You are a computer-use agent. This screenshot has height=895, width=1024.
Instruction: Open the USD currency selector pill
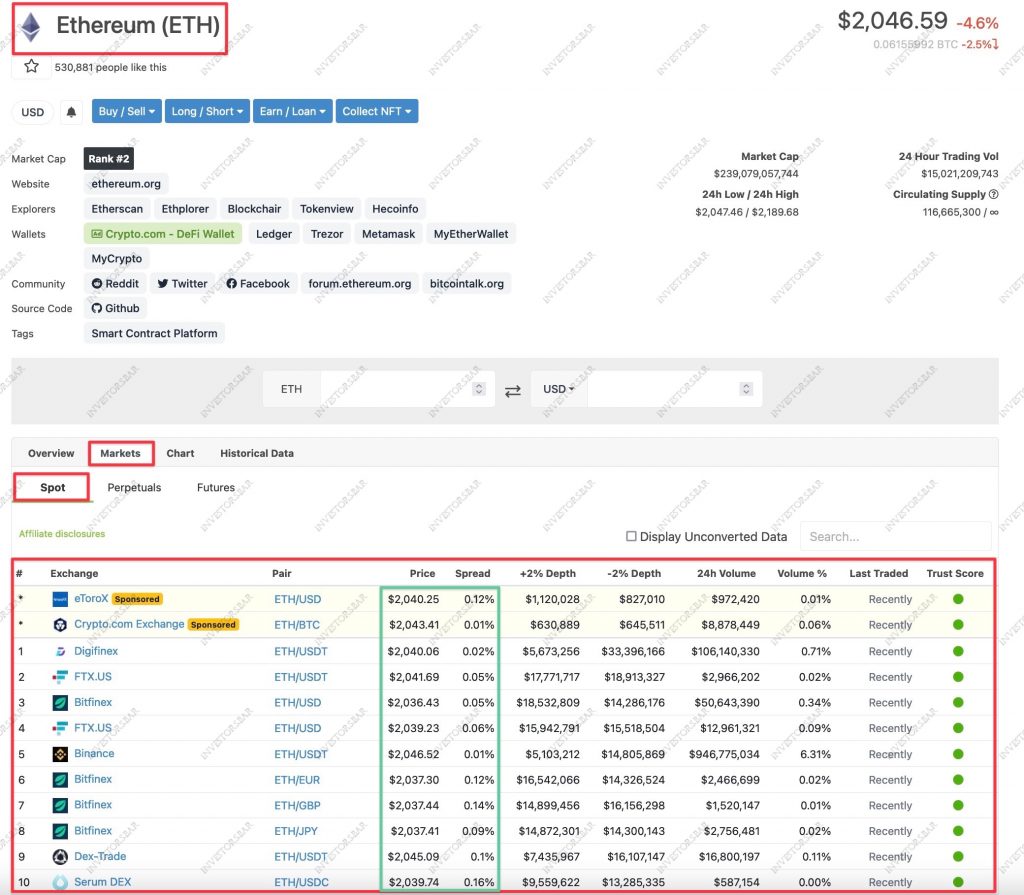tap(33, 112)
